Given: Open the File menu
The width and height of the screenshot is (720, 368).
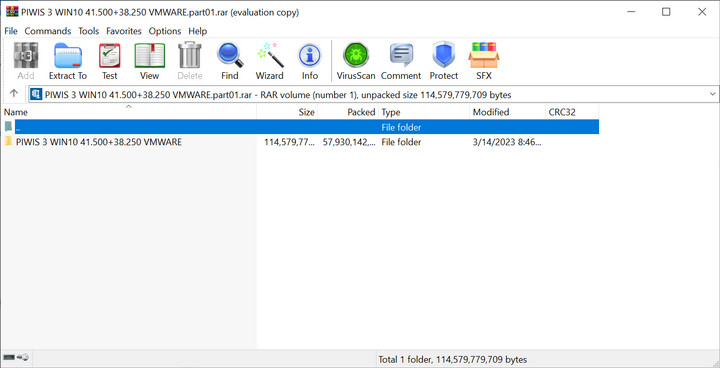Looking at the screenshot, I should (x=11, y=31).
